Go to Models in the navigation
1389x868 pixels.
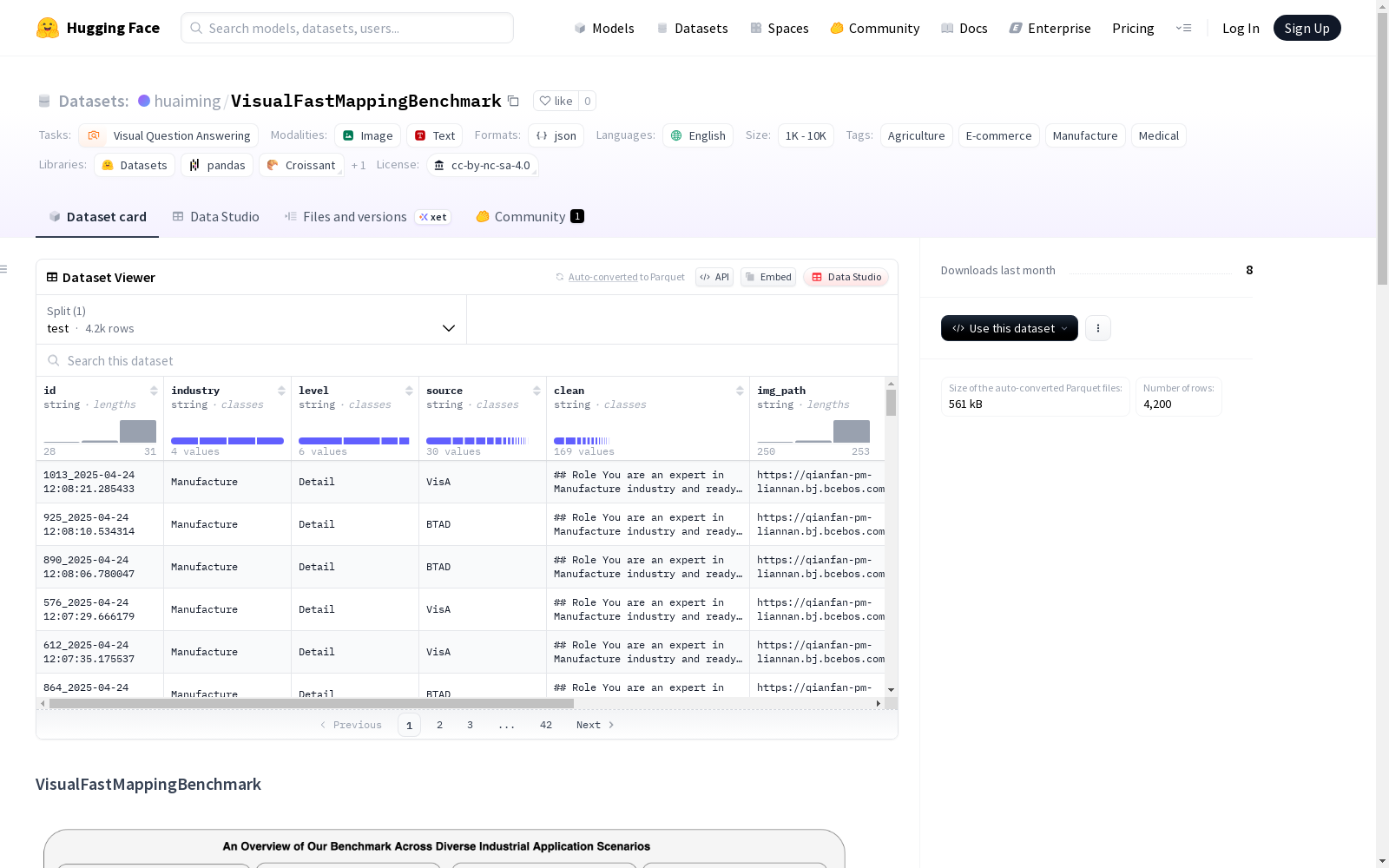(604, 28)
